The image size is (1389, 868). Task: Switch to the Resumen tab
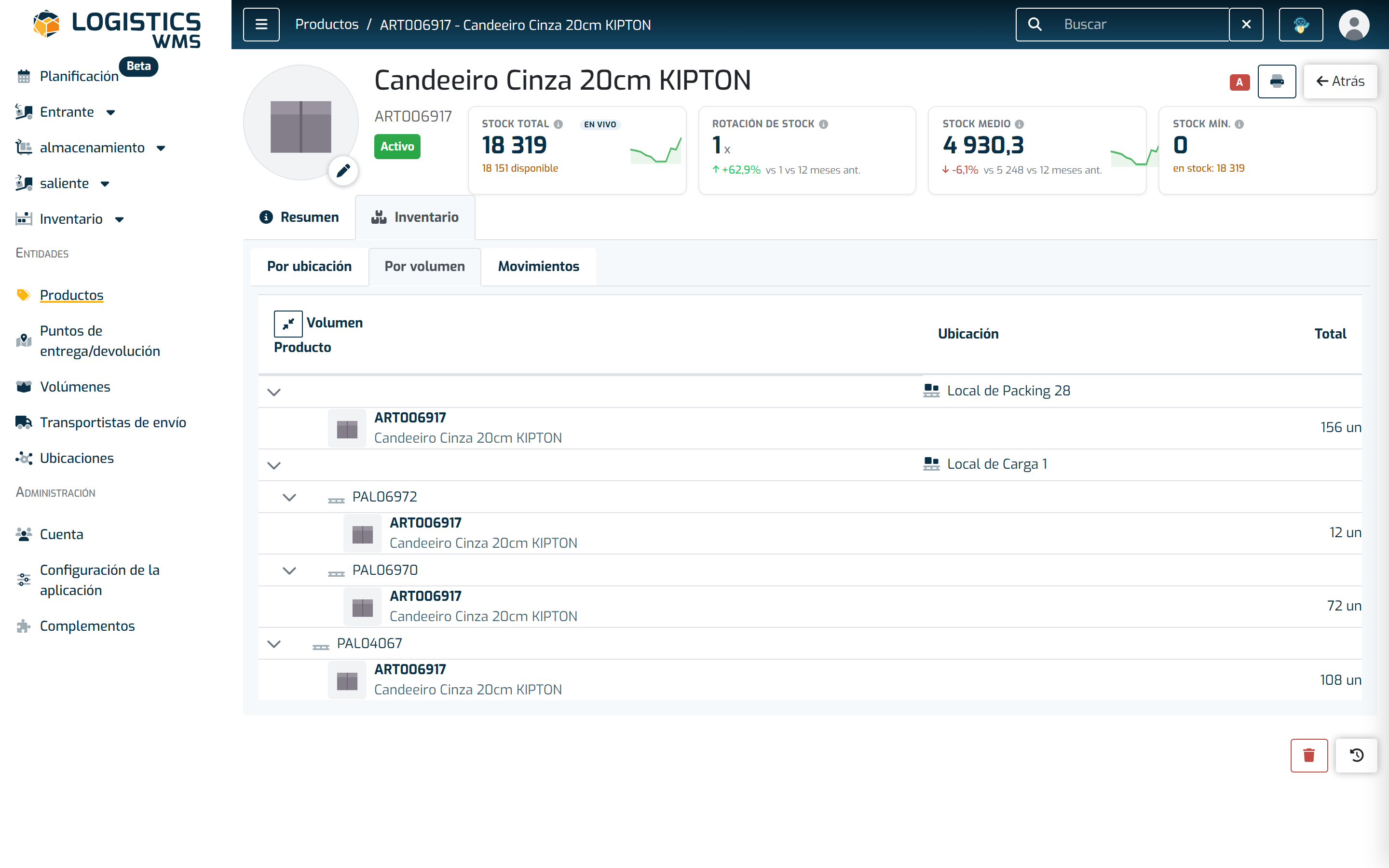click(x=299, y=217)
